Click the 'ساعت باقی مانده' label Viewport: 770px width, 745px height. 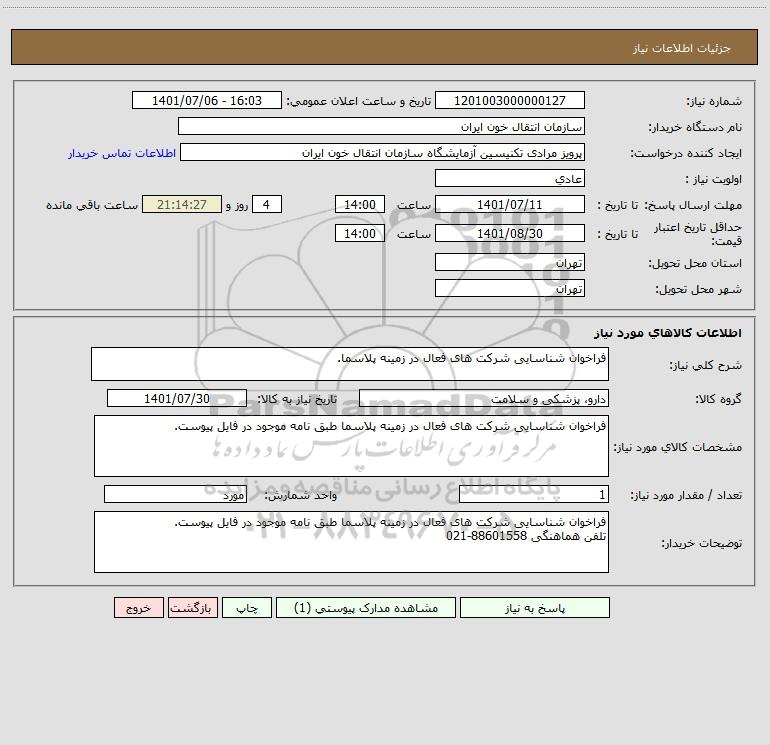(92, 205)
